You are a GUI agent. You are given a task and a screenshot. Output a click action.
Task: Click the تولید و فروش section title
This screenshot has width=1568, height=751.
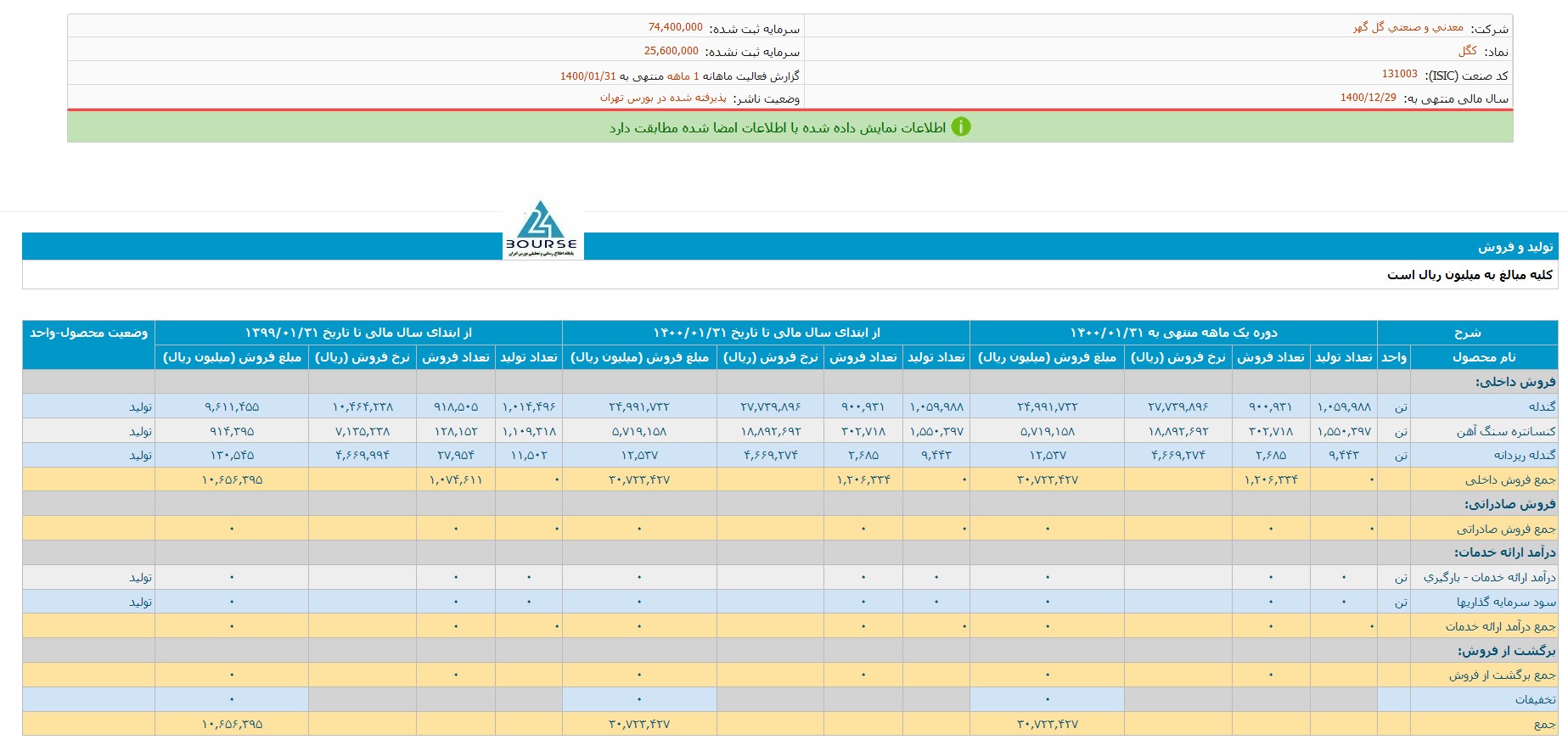click(1515, 247)
